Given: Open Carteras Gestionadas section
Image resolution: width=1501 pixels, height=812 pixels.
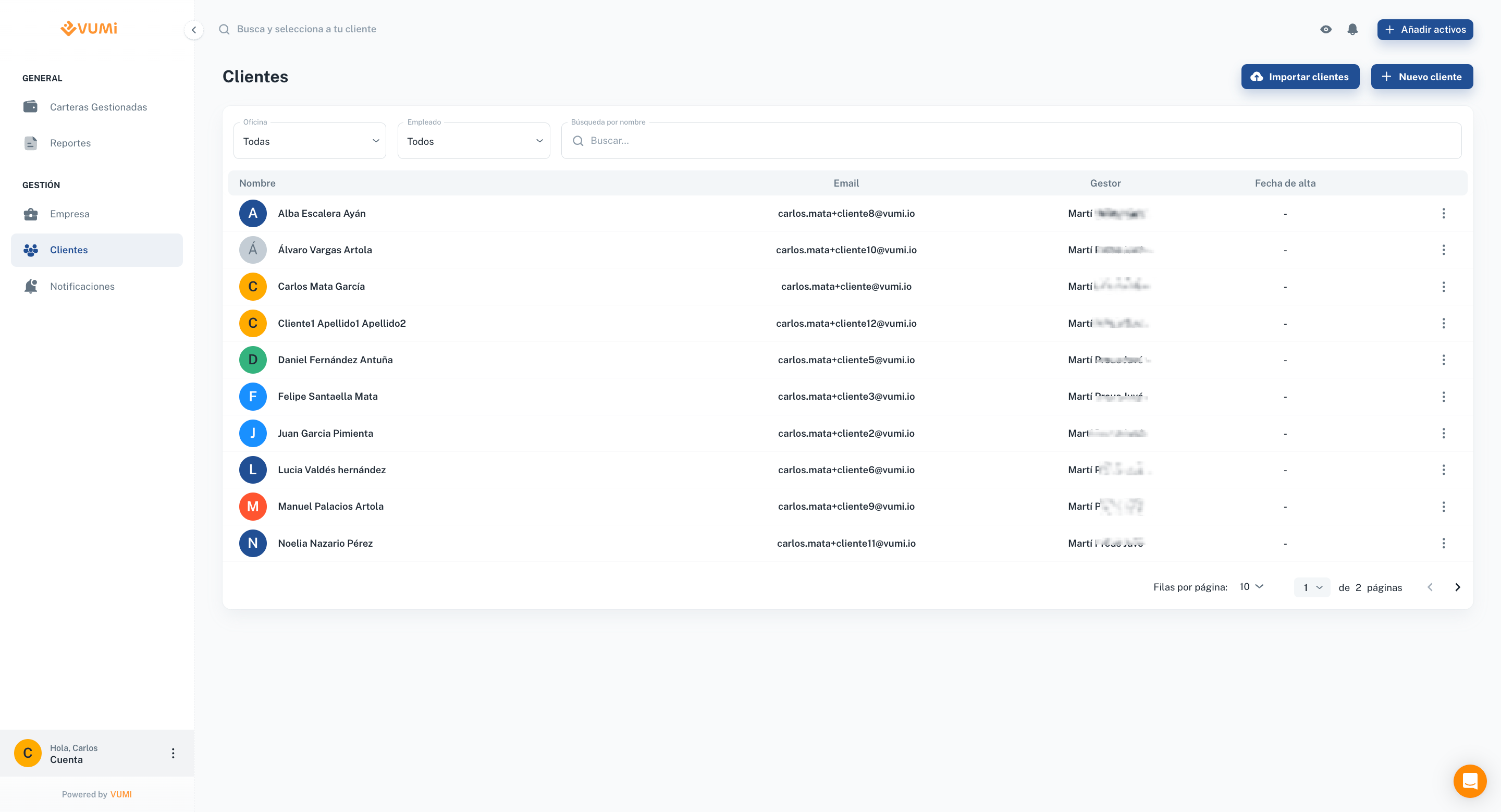Looking at the screenshot, I should (x=97, y=107).
